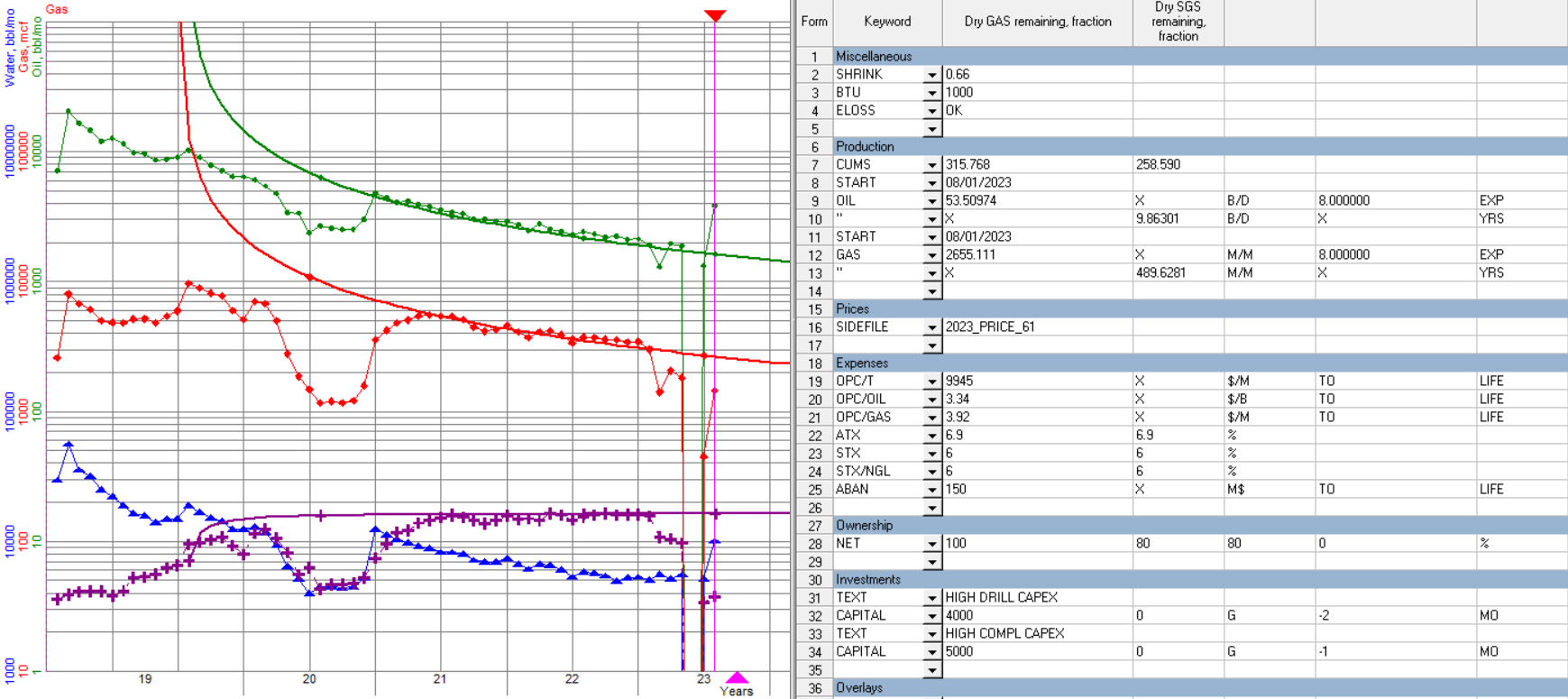Open the BTU keyword dropdown arrow
Image resolution: width=1568 pixels, height=699 pixels.
click(x=932, y=93)
